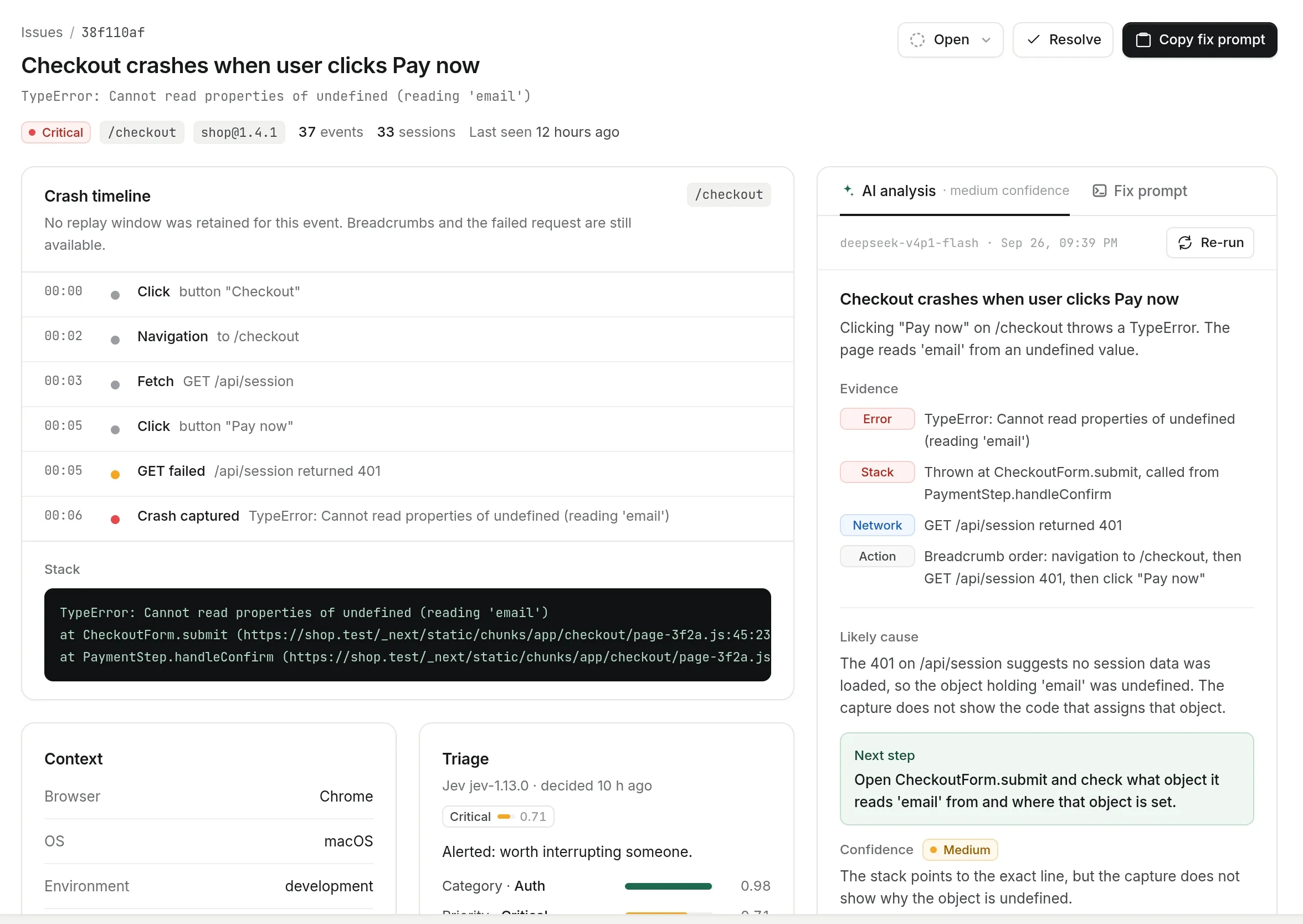The image size is (1303, 924).
Task: Go to Issues breadcrumb link
Action: (42, 33)
